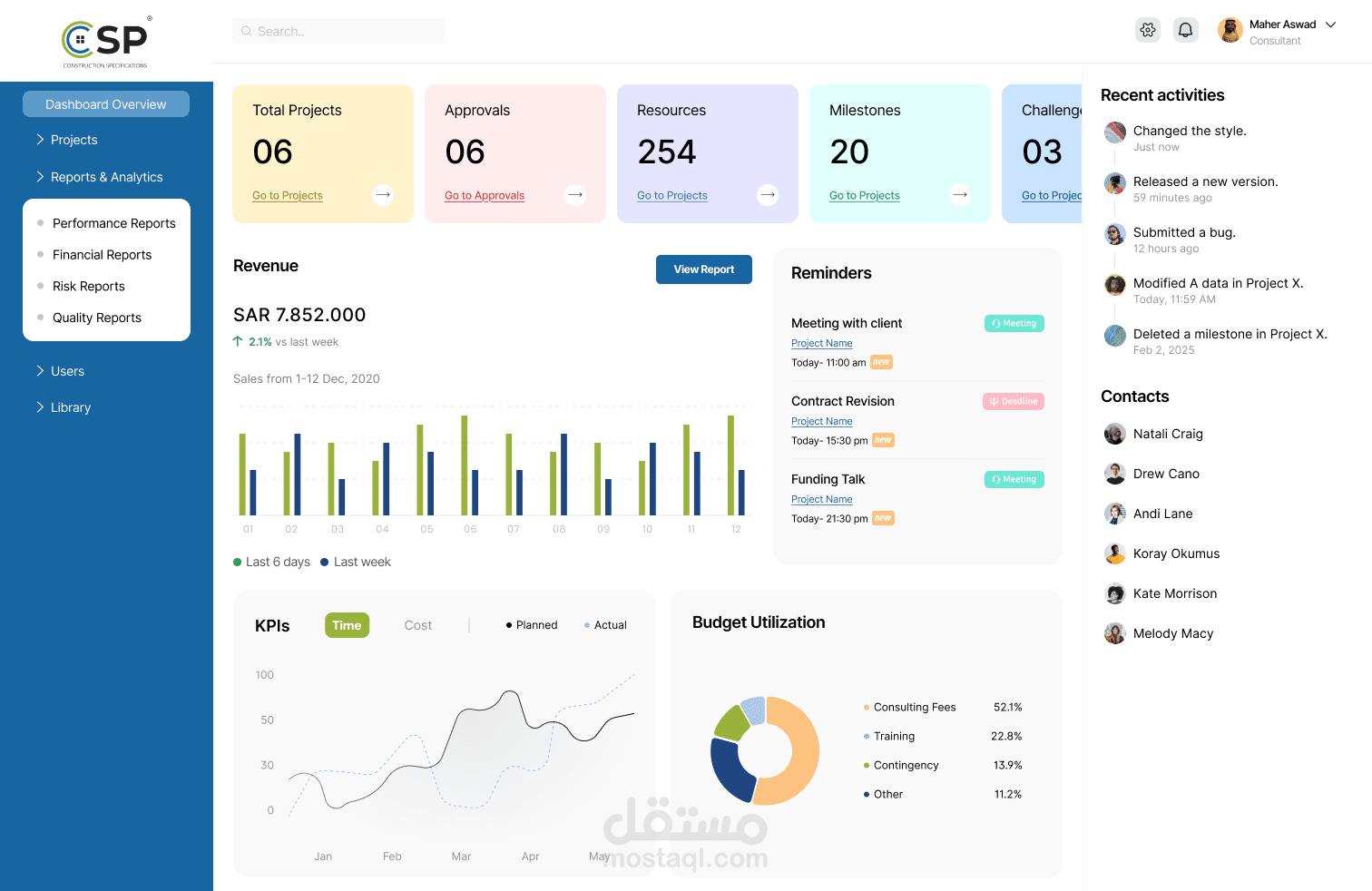Toggle Last 6 days legend series
The height and width of the screenshot is (891, 1372).
(x=272, y=562)
